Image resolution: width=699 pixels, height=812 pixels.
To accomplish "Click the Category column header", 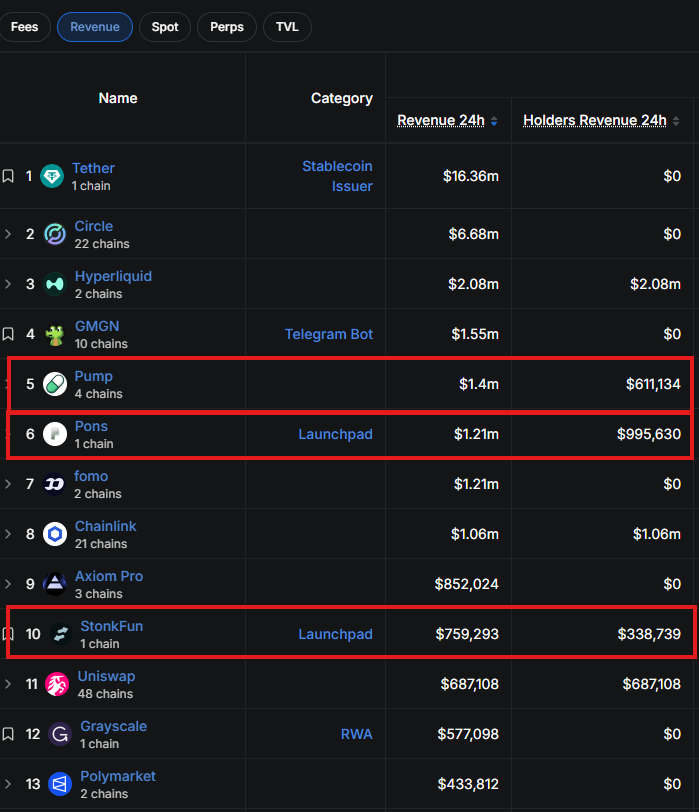I will 342,98.
